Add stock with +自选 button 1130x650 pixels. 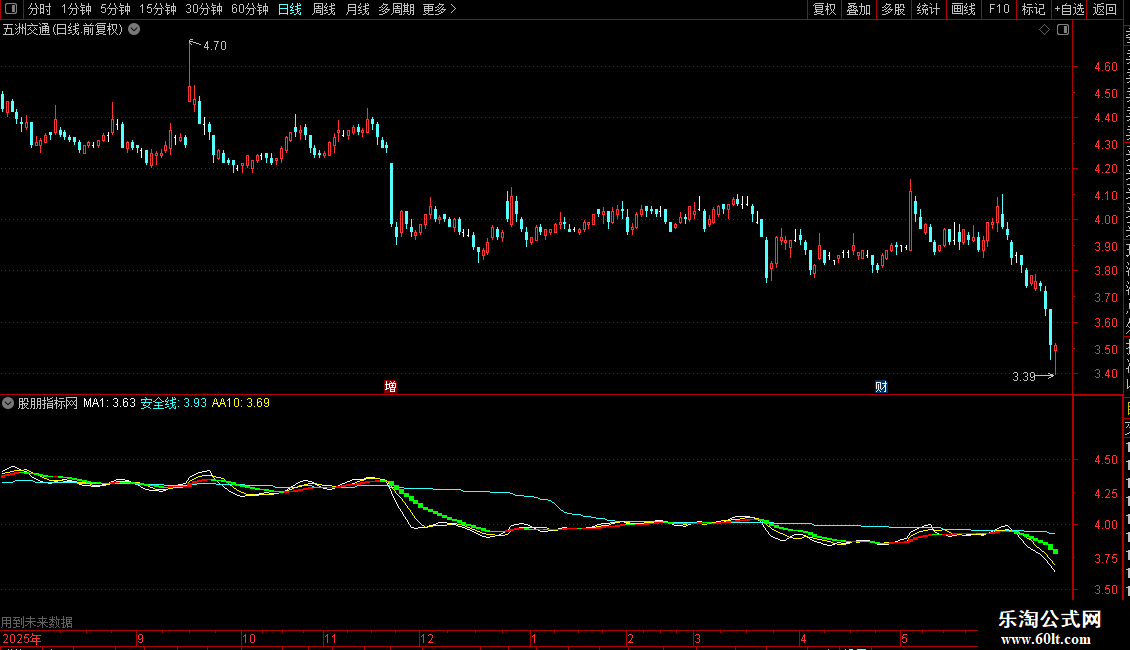[1069, 9]
